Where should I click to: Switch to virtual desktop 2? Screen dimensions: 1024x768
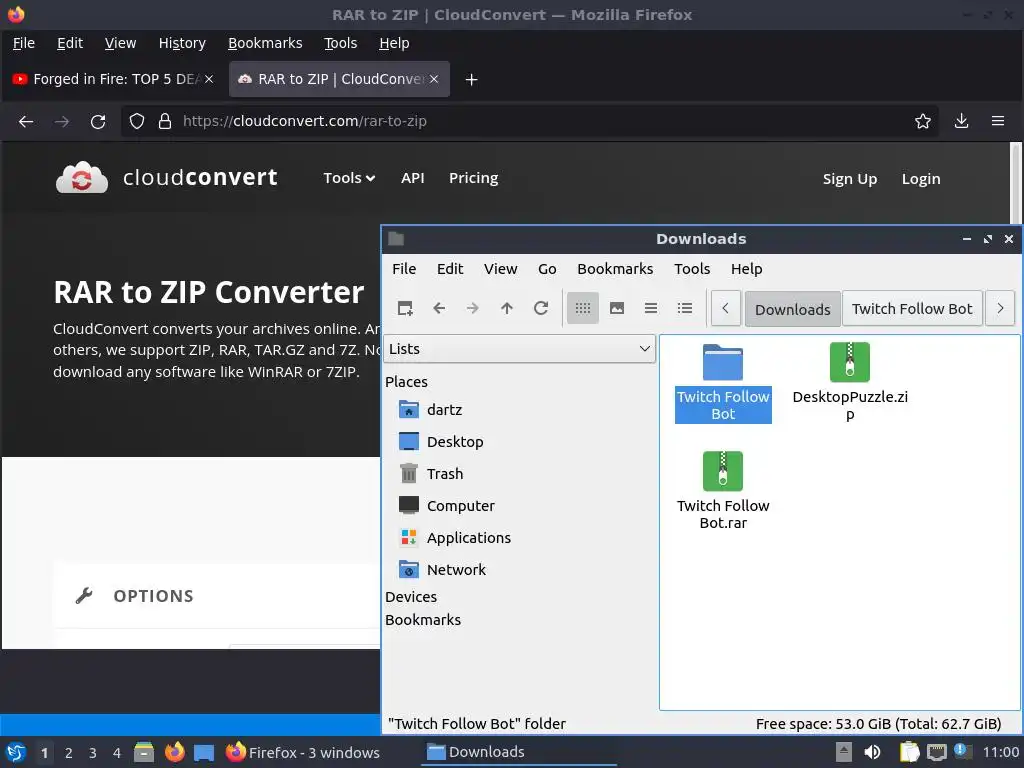(x=69, y=753)
